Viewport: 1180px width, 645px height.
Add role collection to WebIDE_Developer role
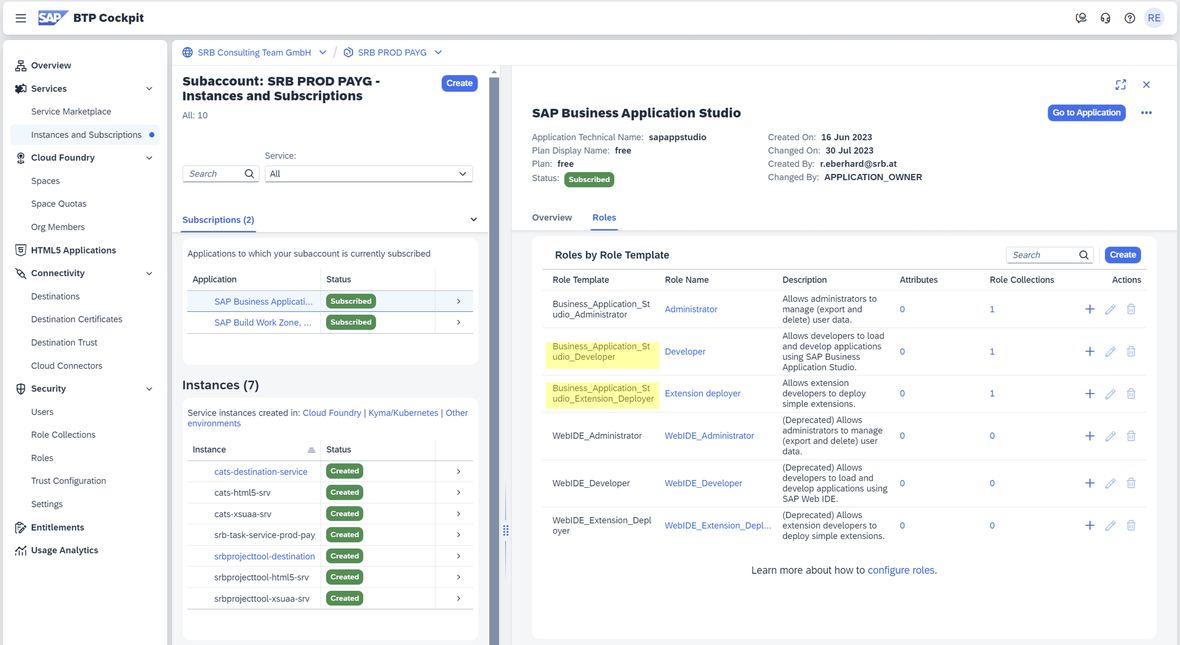pyautogui.click(x=1089, y=483)
